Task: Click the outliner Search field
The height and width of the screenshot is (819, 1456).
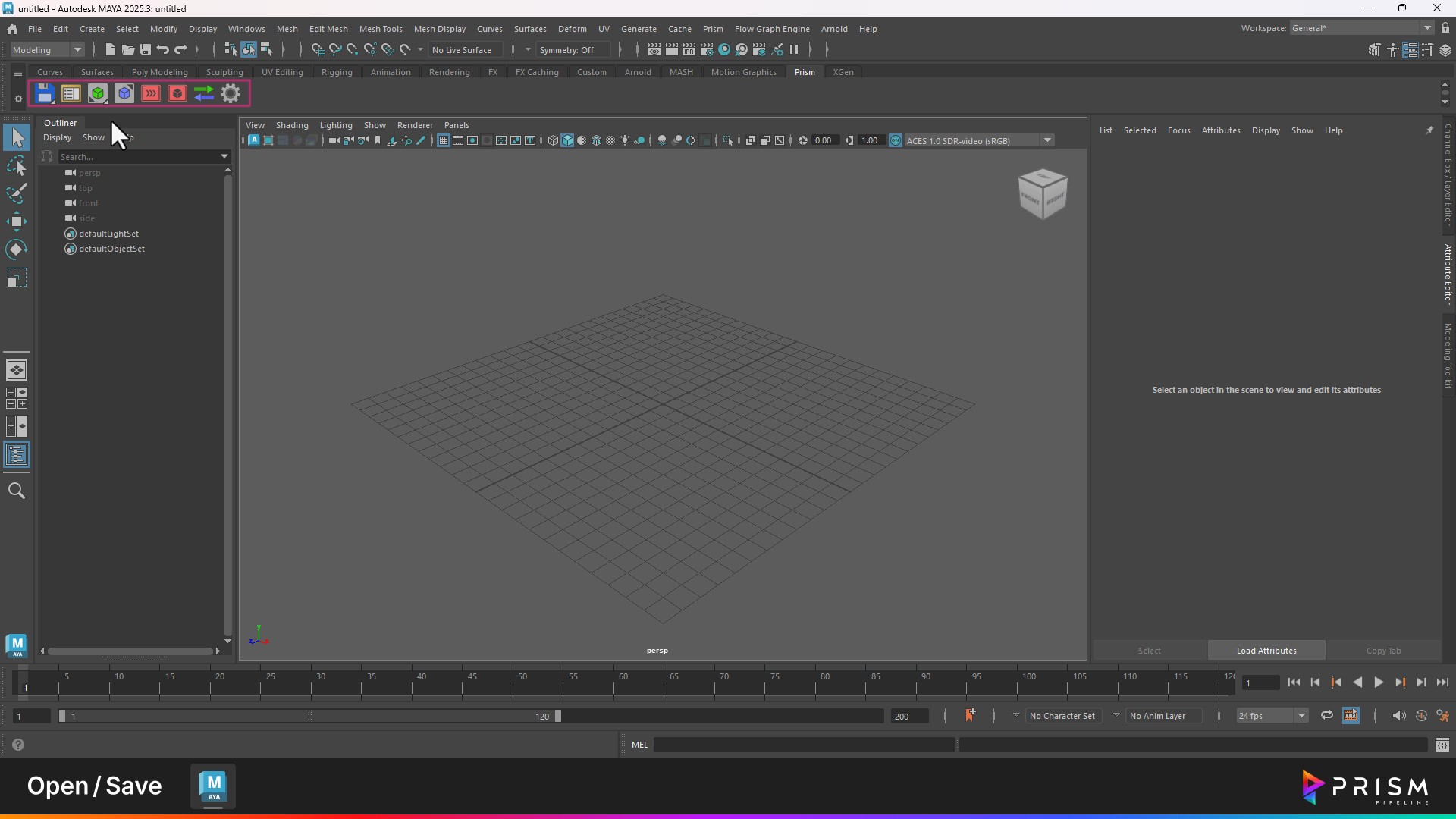Action: click(138, 157)
